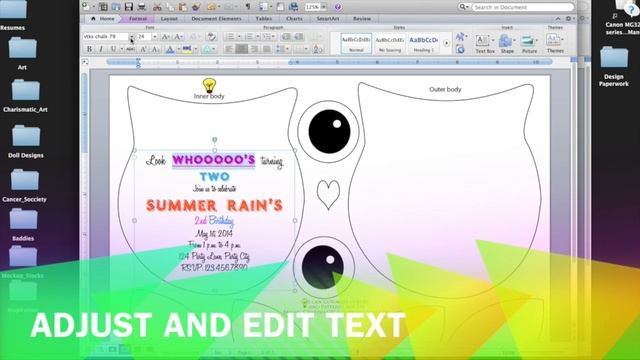Screen dimensions: 640x360
Task: Insert a Shape
Action: [x=507, y=44]
